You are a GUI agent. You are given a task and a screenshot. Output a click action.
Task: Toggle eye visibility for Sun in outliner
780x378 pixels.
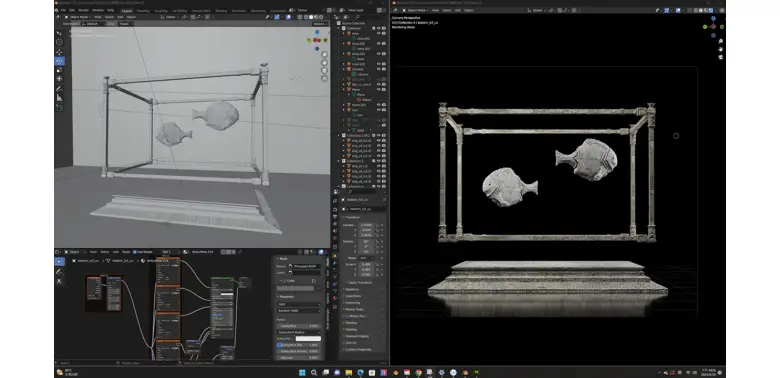[379, 109]
